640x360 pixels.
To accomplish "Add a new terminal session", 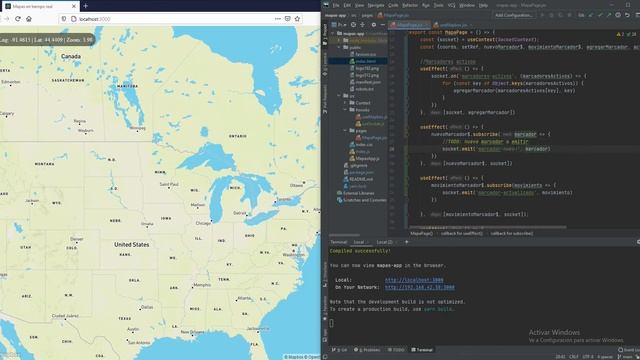I will [407, 242].
